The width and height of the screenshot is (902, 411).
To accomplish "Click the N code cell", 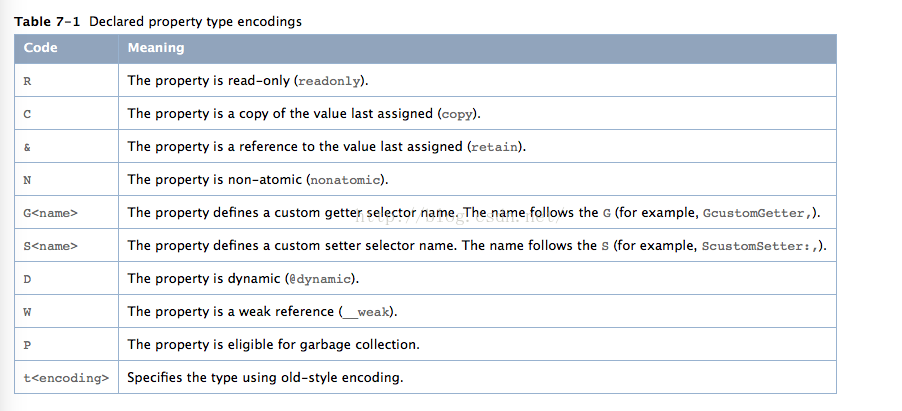I will click(x=27, y=180).
